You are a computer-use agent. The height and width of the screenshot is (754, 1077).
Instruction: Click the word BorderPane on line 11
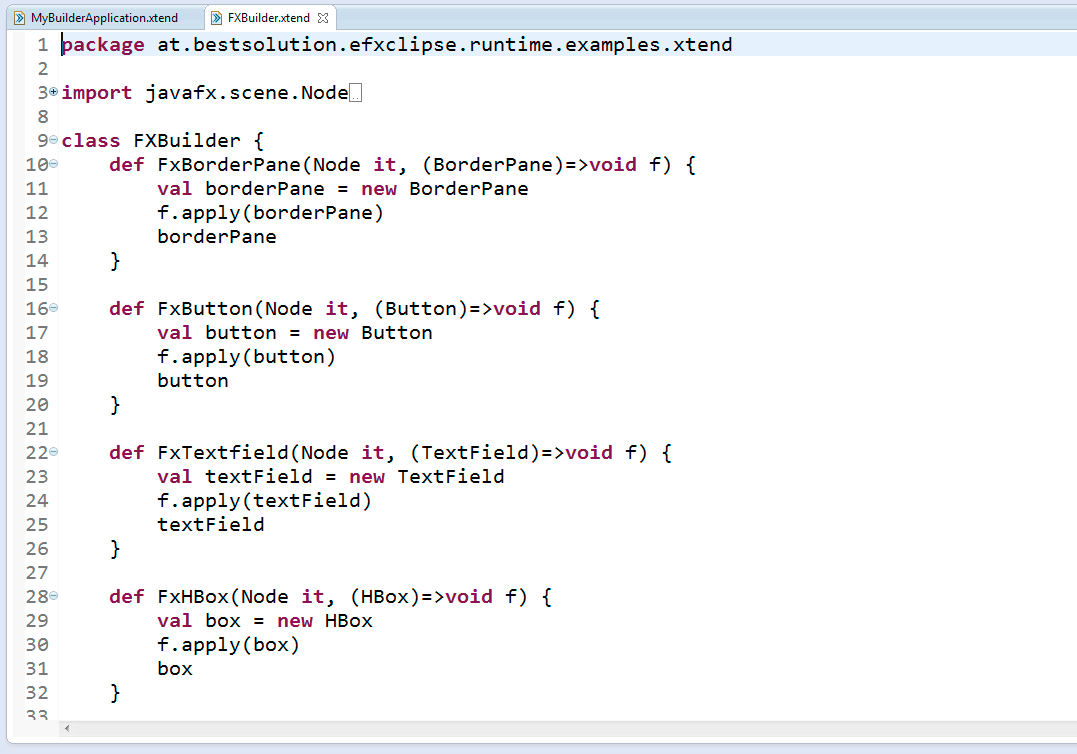468,189
